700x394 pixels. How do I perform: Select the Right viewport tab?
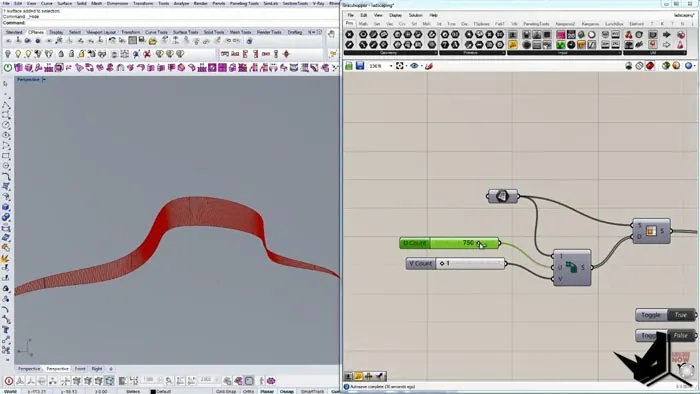coord(97,369)
